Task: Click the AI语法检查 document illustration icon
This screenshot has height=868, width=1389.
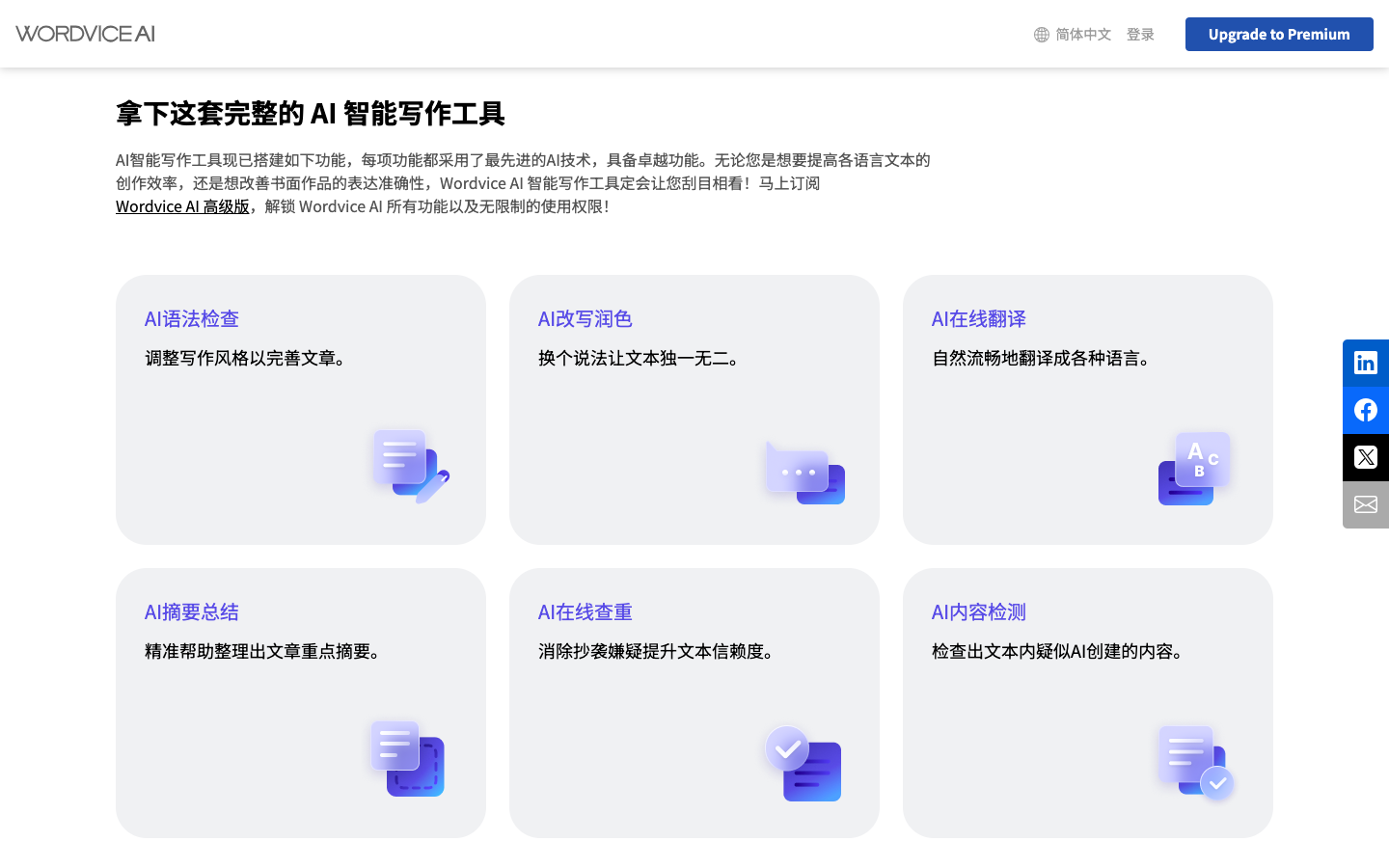Action: click(x=410, y=467)
